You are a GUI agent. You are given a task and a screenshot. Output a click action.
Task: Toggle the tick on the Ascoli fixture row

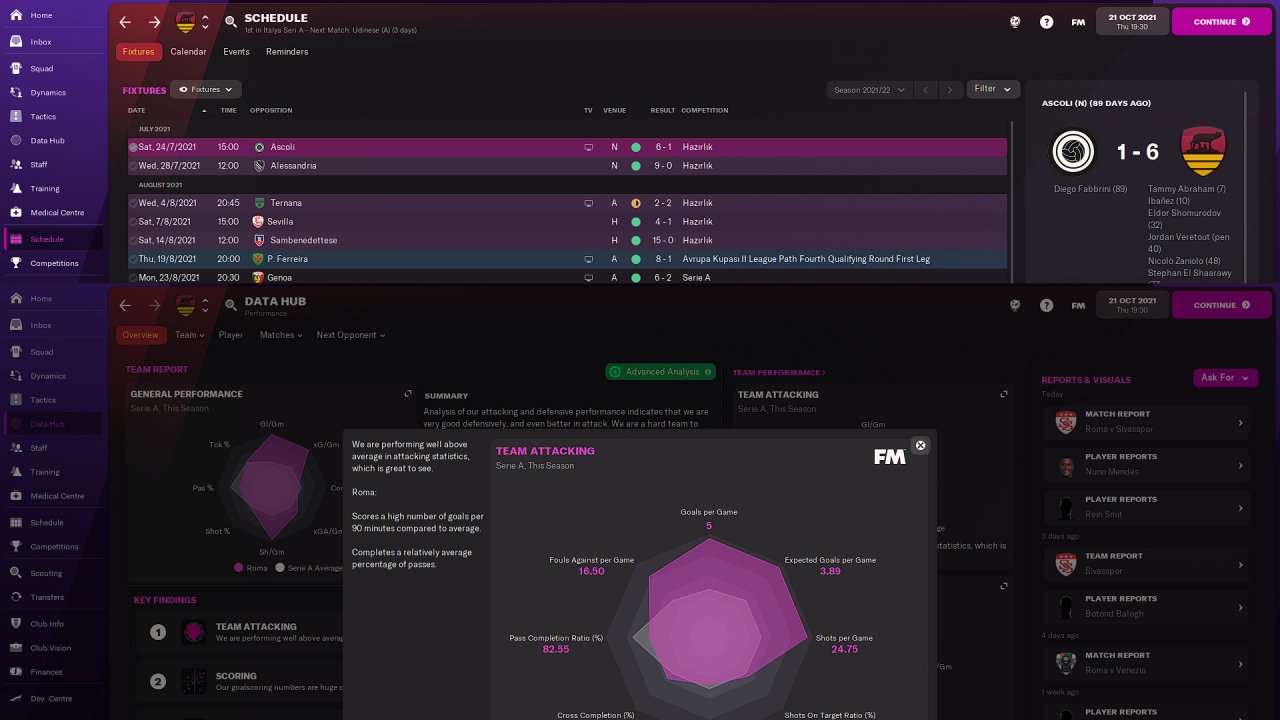click(133, 147)
